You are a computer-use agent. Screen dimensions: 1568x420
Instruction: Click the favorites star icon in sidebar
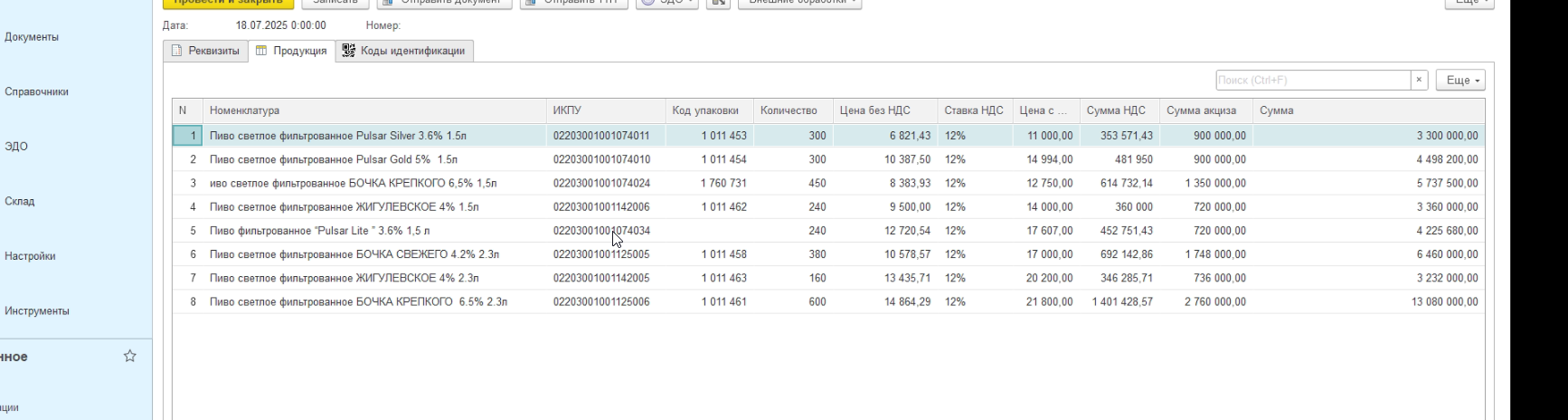[130, 356]
